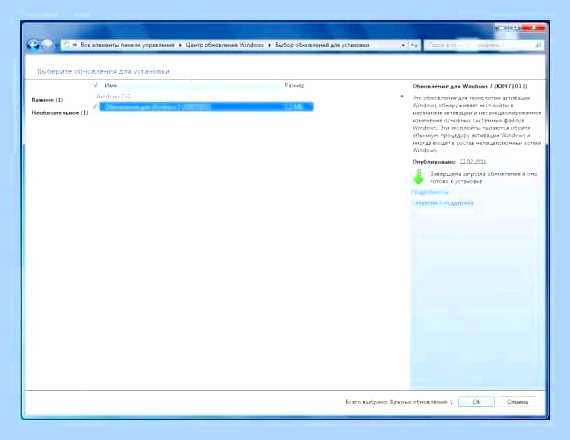Confirm with the OK button
The height and width of the screenshot is (440, 570).
[x=476, y=402]
